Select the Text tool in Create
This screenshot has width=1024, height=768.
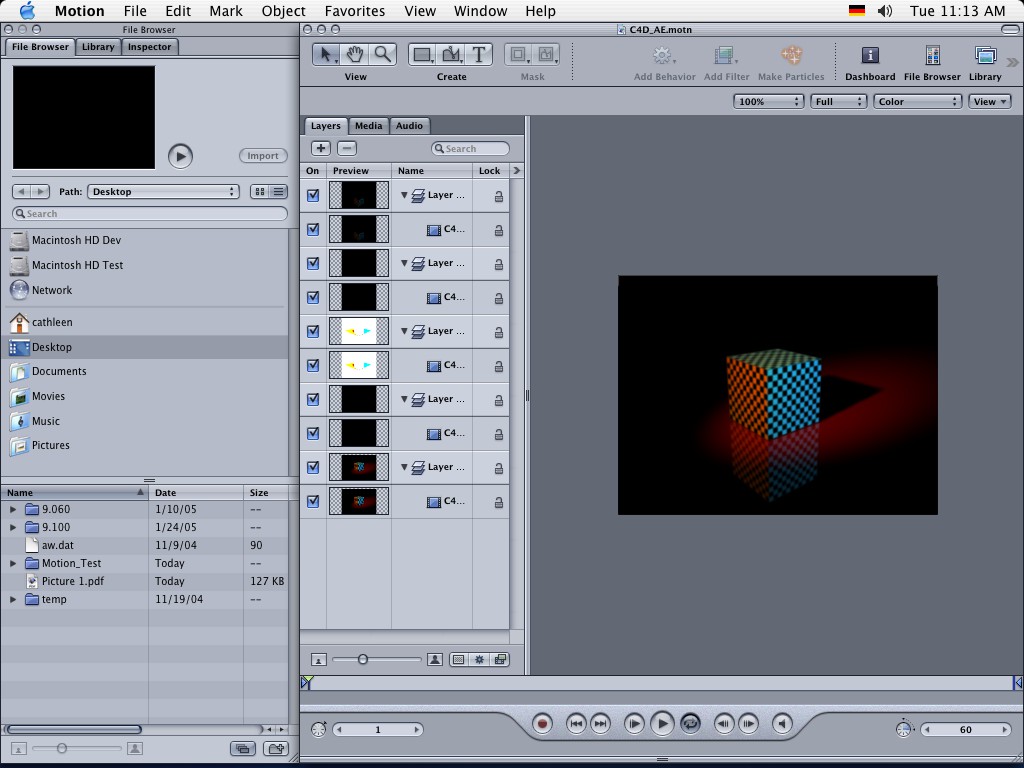tap(479, 54)
